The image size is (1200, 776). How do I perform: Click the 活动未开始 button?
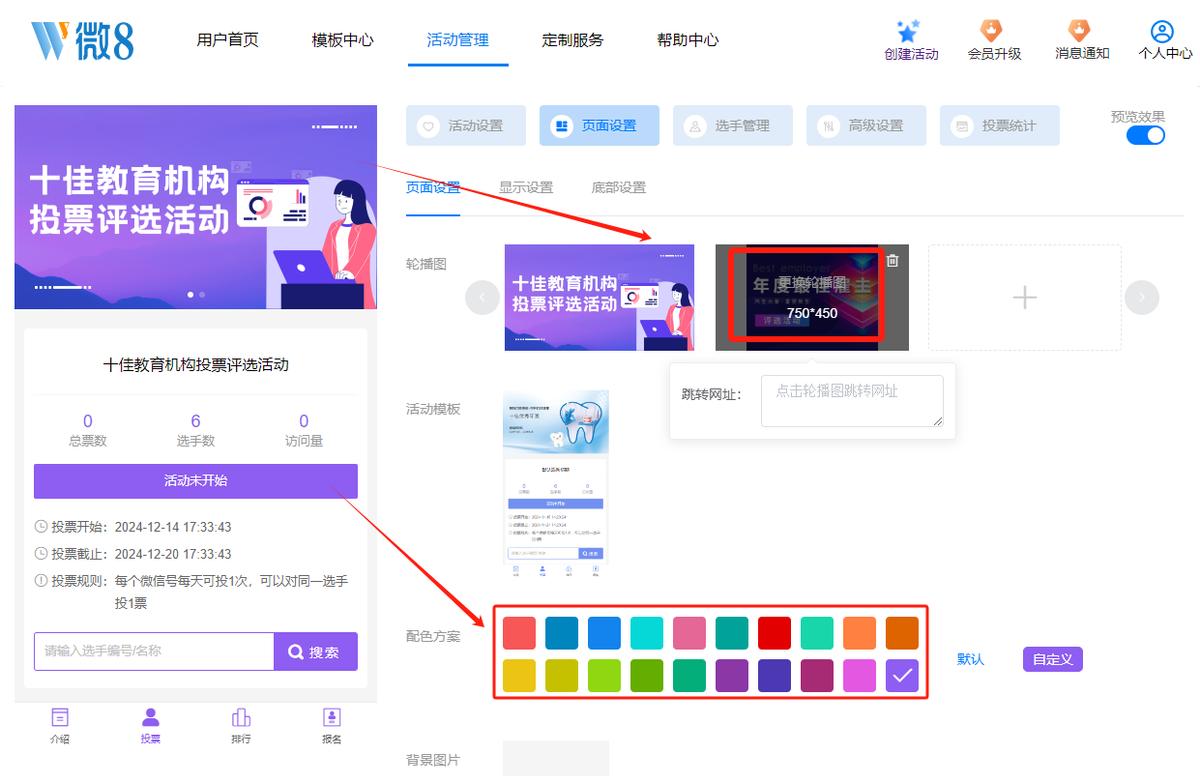click(x=195, y=481)
